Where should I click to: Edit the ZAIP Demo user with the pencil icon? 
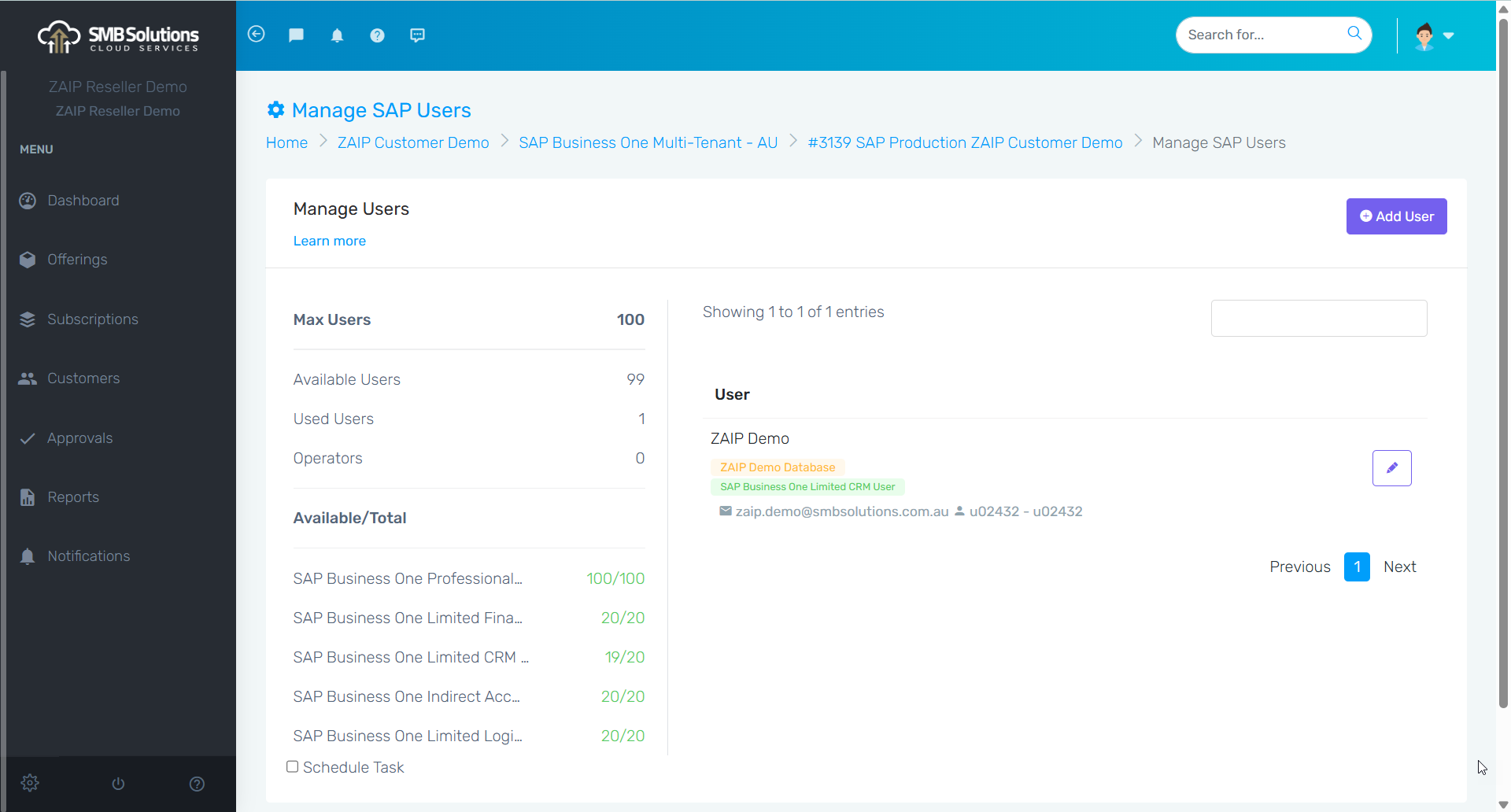tap(1391, 467)
